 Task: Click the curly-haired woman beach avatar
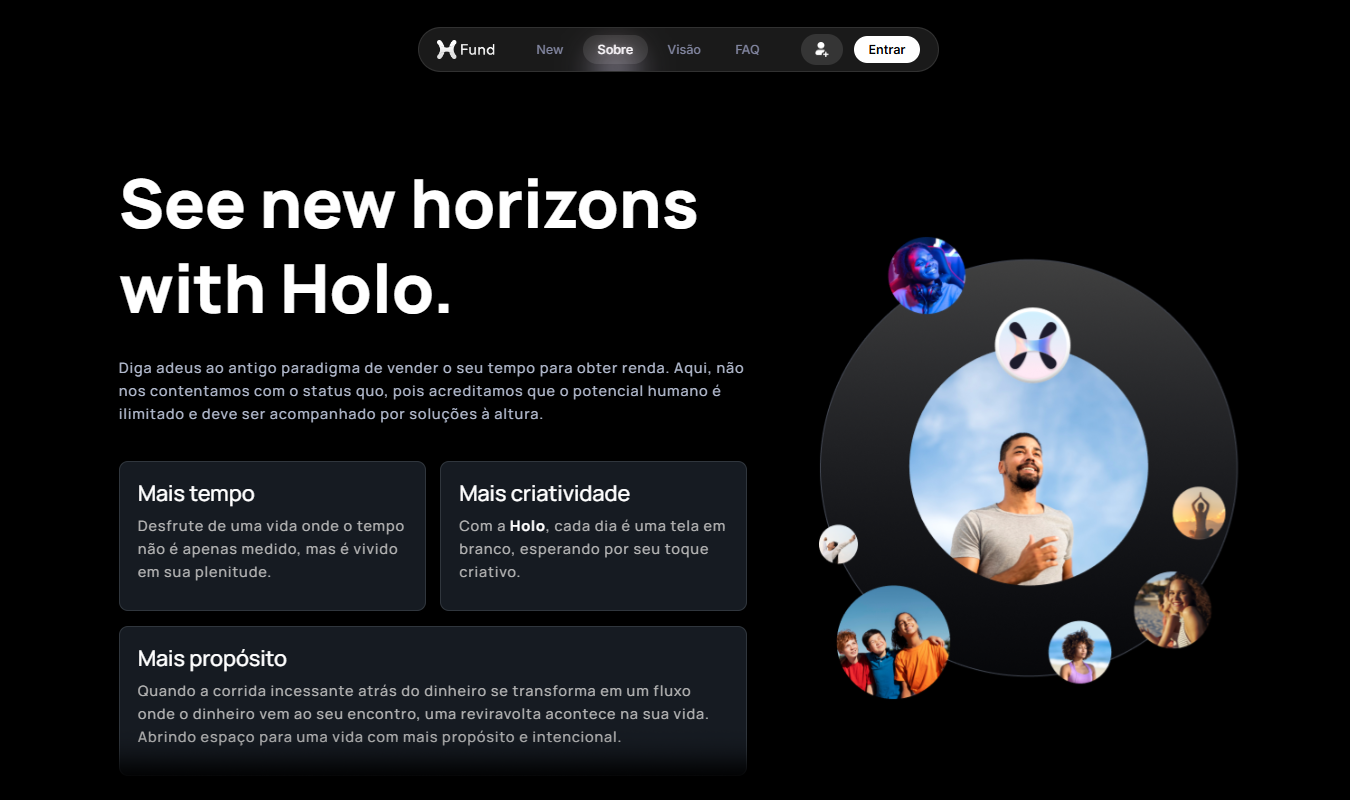click(x=1080, y=652)
